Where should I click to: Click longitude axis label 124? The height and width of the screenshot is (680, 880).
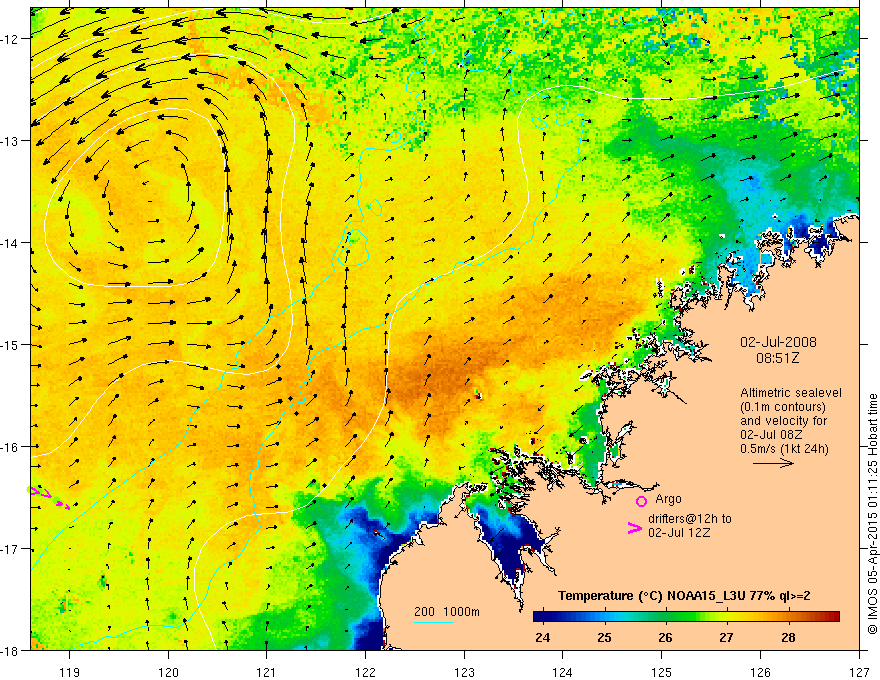563,672
